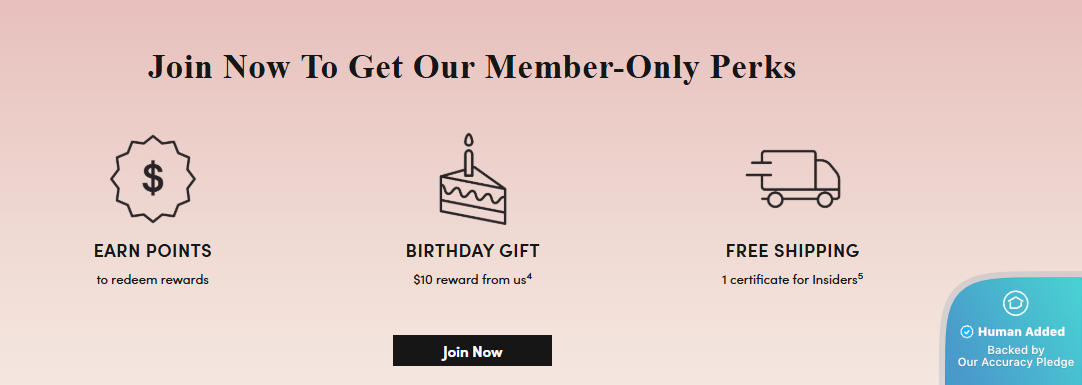The image size is (1082, 385).
Task: Click the '$10 reward from us' text
Action: click(470, 280)
